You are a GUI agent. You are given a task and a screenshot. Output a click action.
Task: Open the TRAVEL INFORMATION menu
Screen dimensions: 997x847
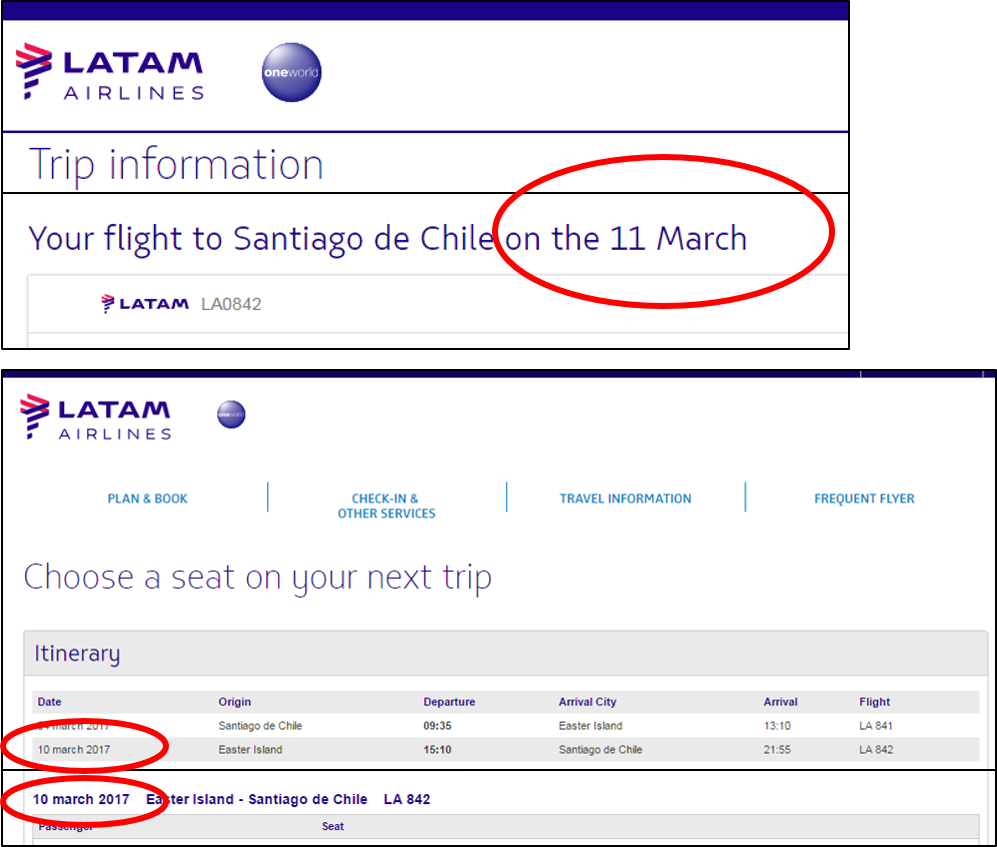(626, 499)
